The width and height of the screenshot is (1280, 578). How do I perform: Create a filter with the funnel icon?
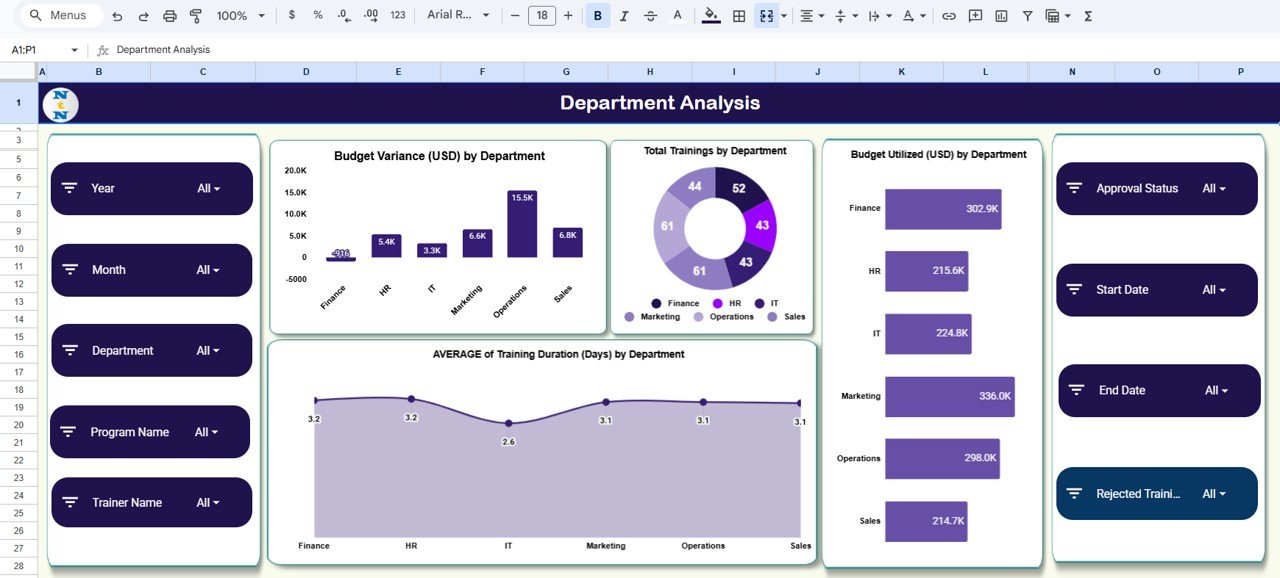click(x=1027, y=15)
